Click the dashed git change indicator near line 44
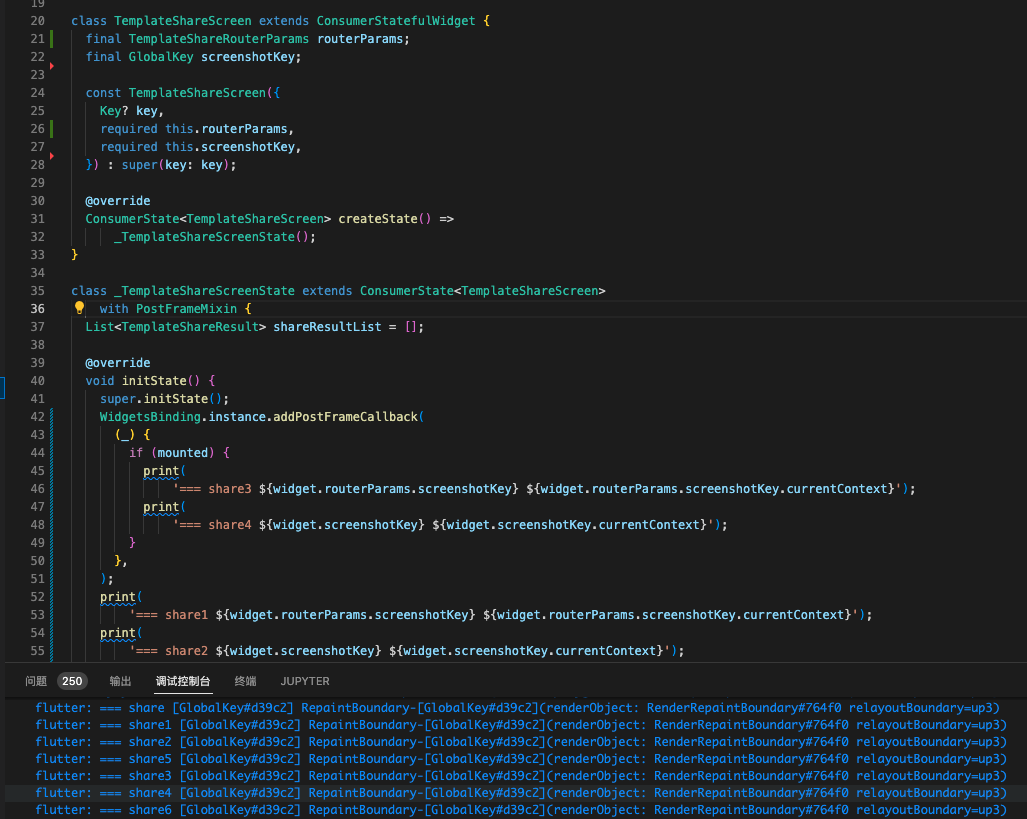Image resolution: width=1027 pixels, height=819 pixels. point(52,452)
